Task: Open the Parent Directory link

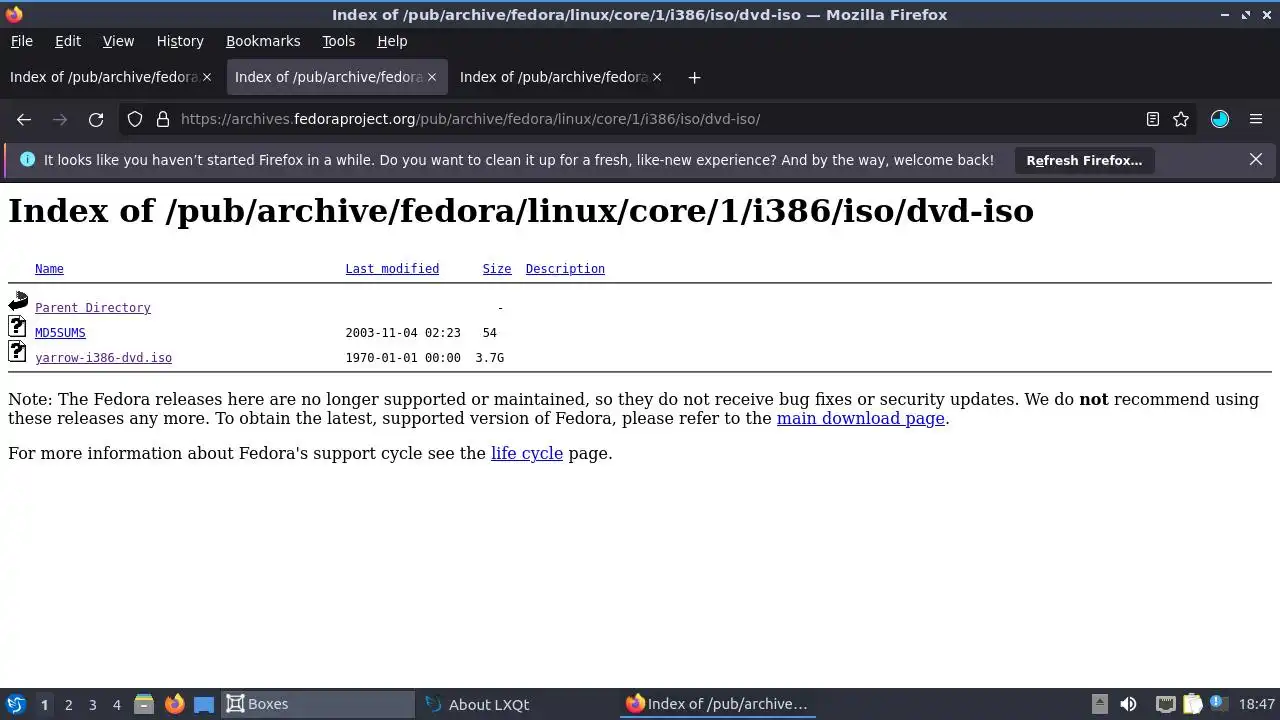Action: [93, 308]
